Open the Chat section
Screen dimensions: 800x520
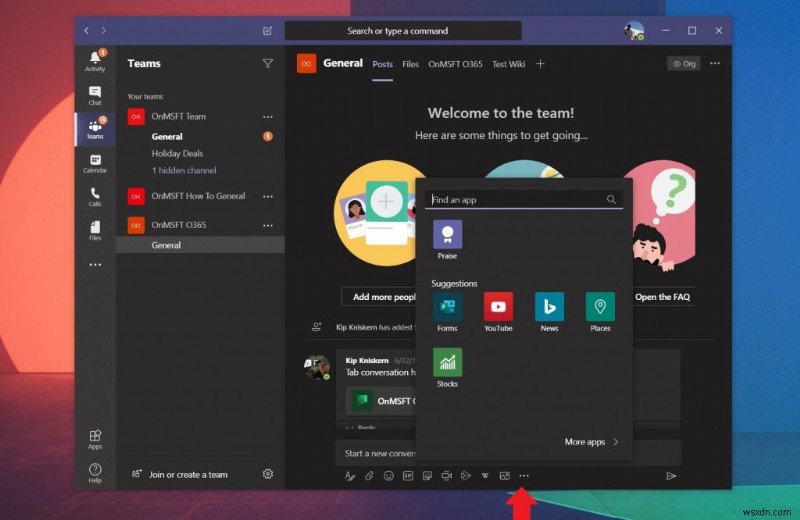(95, 95)
